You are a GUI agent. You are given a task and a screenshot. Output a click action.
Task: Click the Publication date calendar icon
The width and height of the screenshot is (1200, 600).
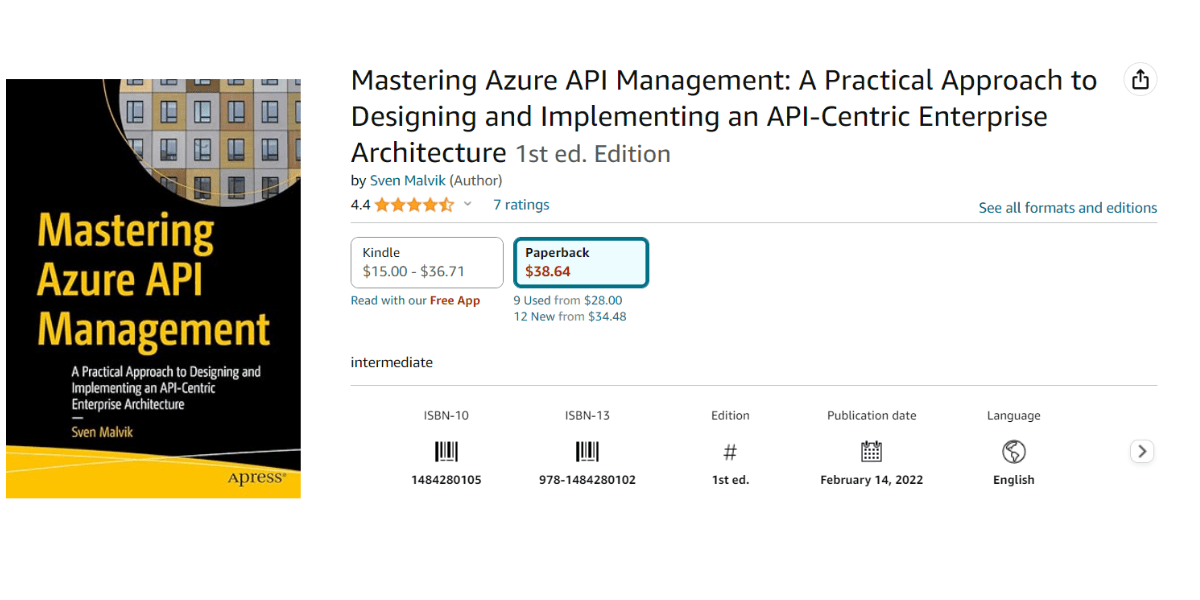coord(871,451)
